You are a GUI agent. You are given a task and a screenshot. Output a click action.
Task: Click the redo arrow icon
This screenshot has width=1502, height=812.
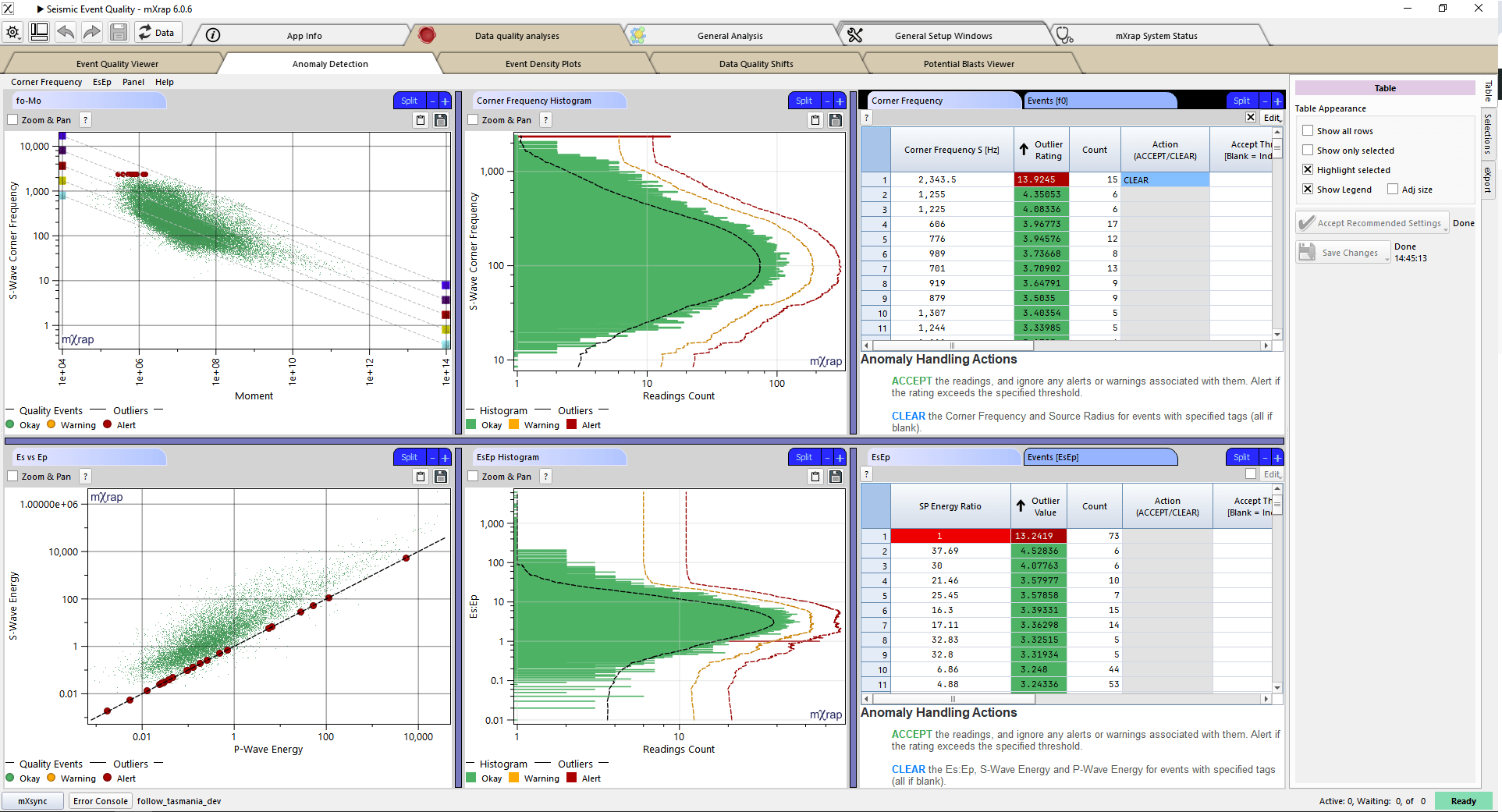[x=92, y=32]
